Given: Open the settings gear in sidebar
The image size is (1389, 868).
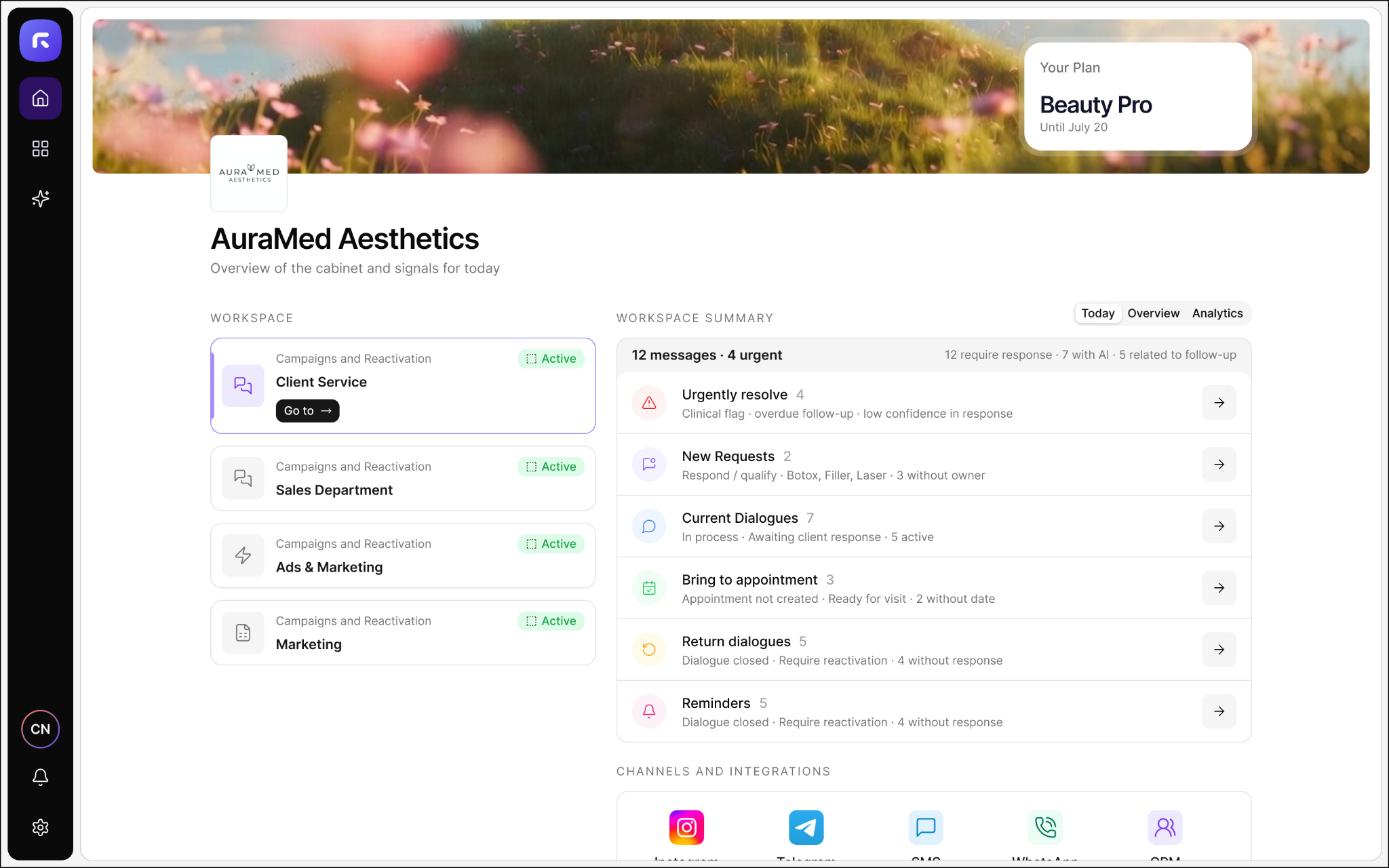Looking at the screenshot, I should [x=41, y=827].
